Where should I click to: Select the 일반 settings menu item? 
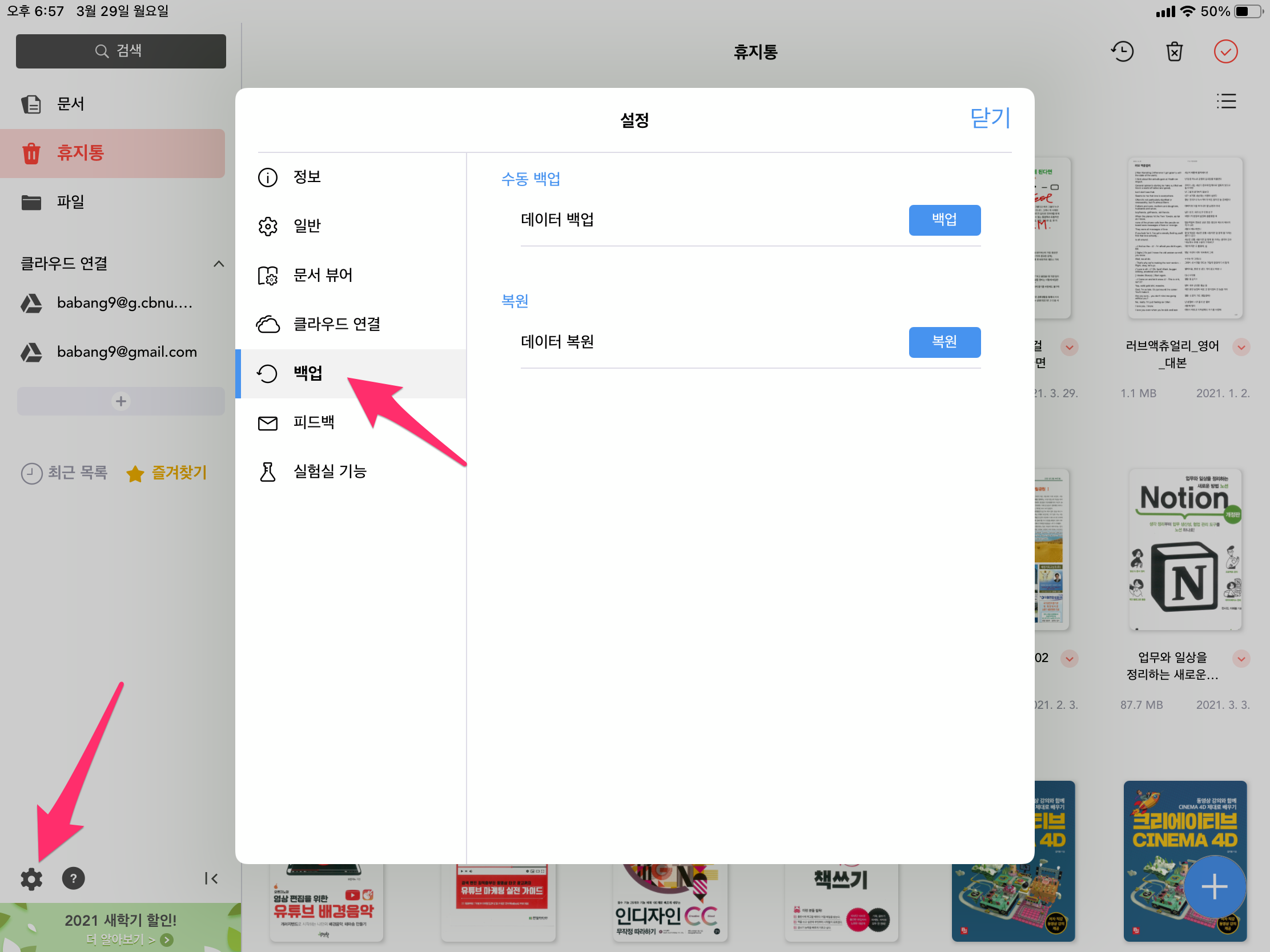(307, 226)
